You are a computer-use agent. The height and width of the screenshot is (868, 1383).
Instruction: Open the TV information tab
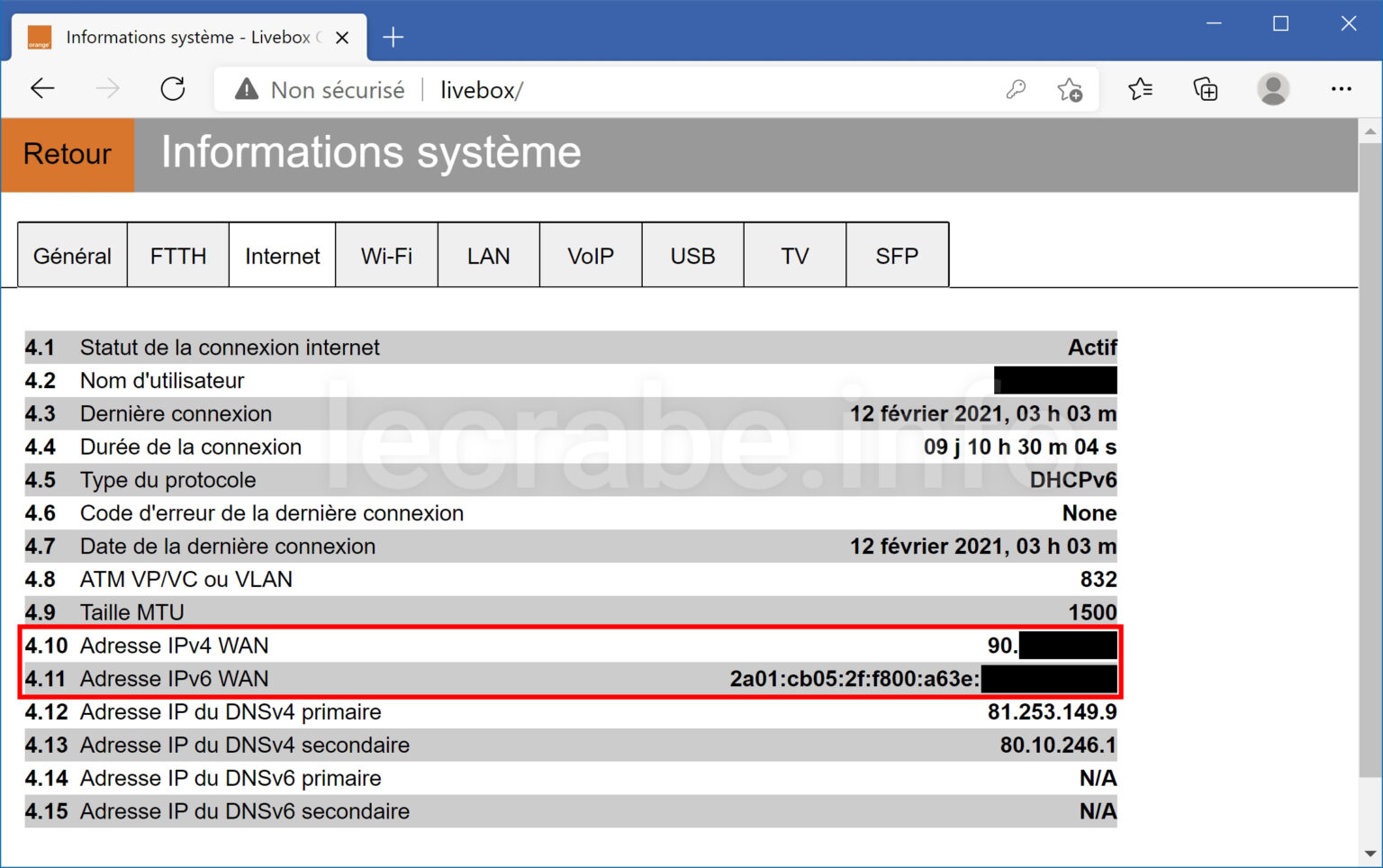[x=795, y=255]
